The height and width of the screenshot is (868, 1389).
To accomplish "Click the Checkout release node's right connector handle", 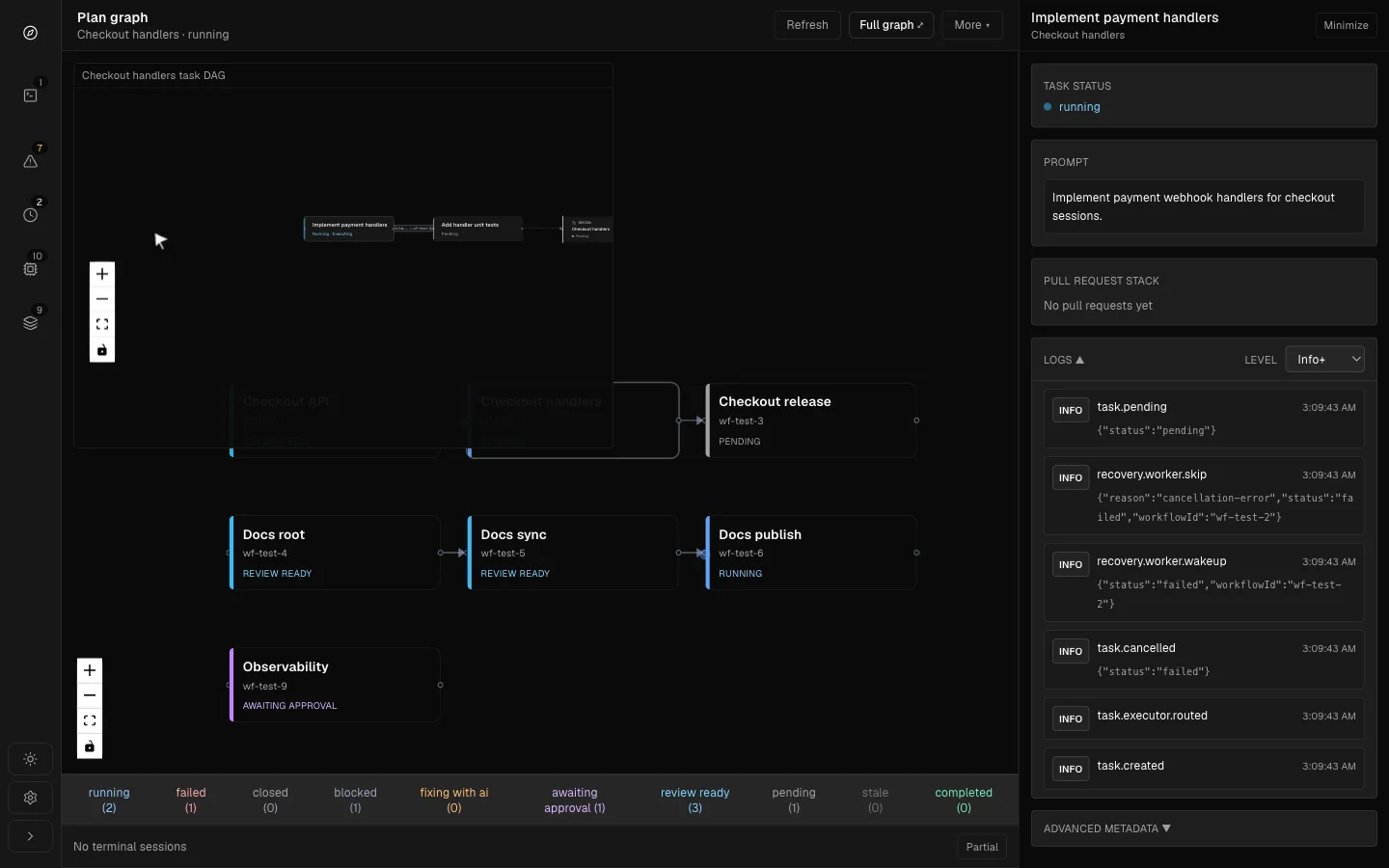I will [916, 420].
